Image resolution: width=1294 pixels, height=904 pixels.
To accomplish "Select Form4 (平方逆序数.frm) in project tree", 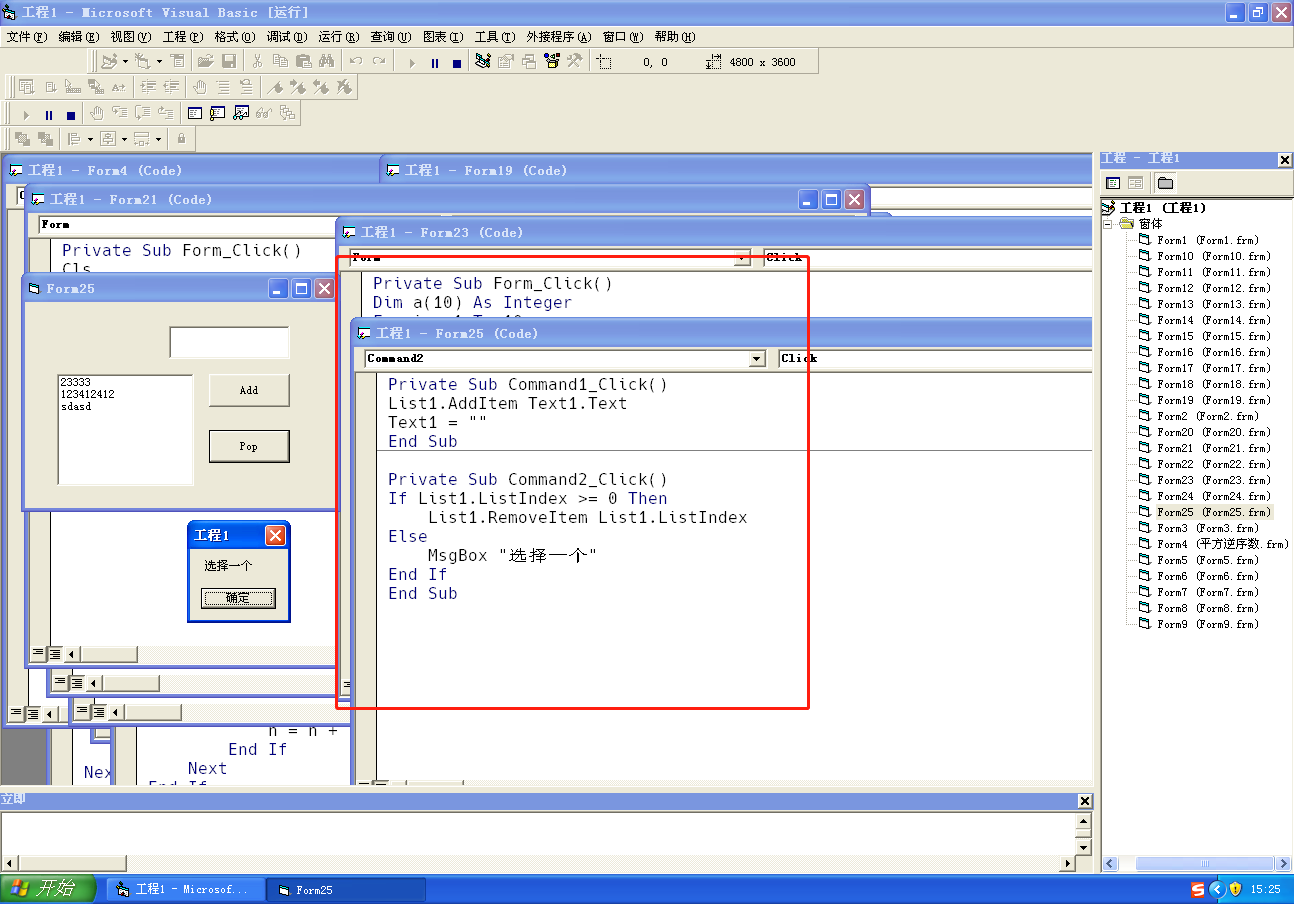I will 1222,544.
